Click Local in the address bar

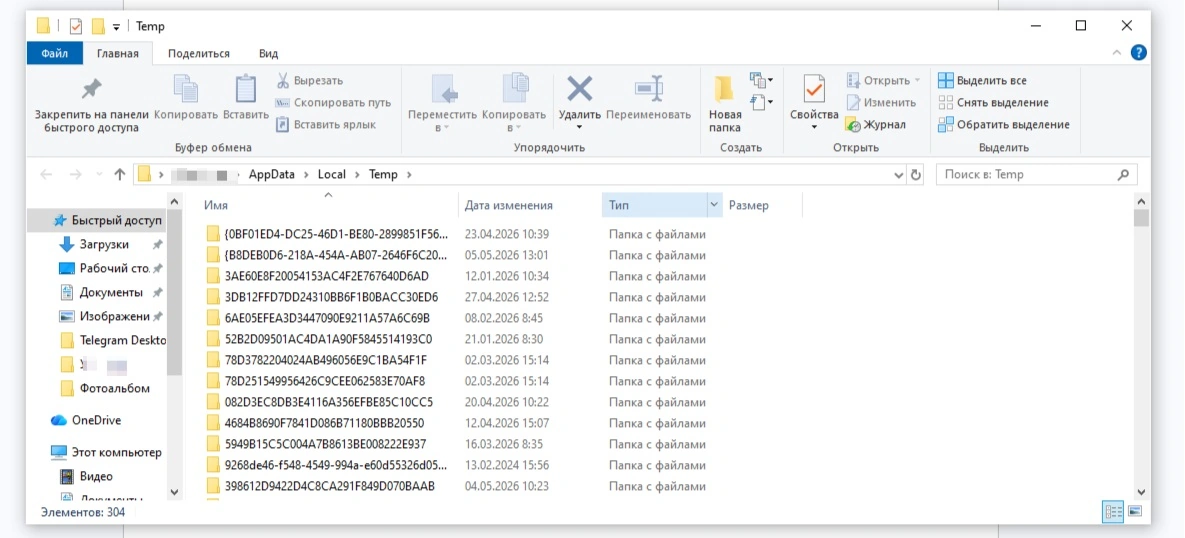pos(331,175)
